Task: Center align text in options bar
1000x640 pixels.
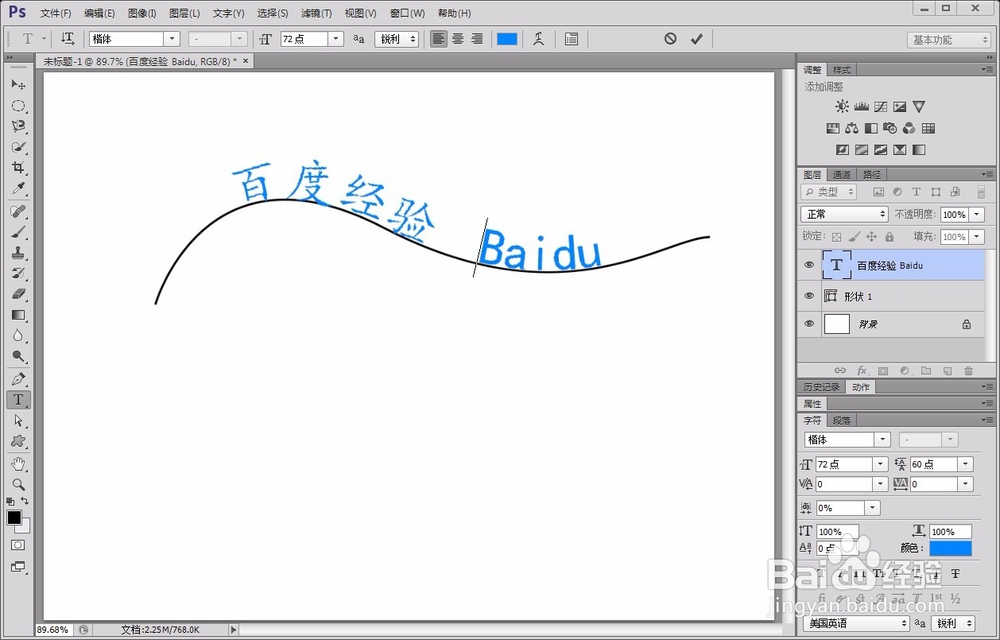Action: pos(458,39)
